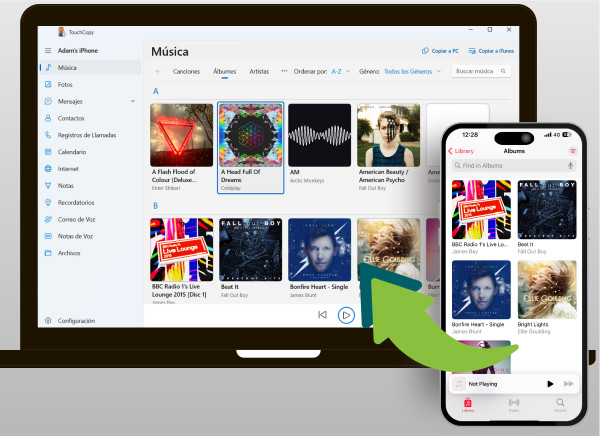Viewport: 600px width, 436px height.
Task: Tap the microphone icon in phone search
Action: point(570,165)
